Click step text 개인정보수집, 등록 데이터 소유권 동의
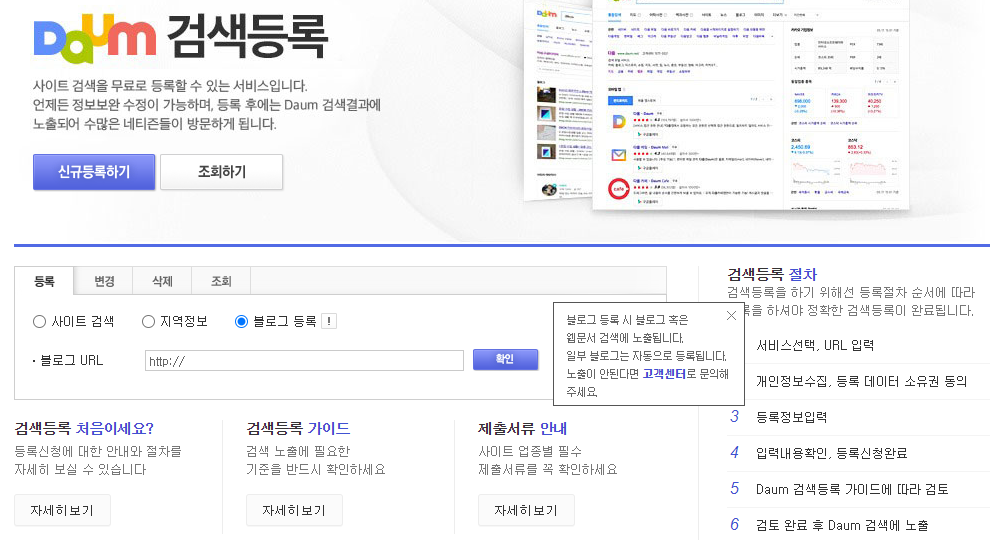 point(861,381)
